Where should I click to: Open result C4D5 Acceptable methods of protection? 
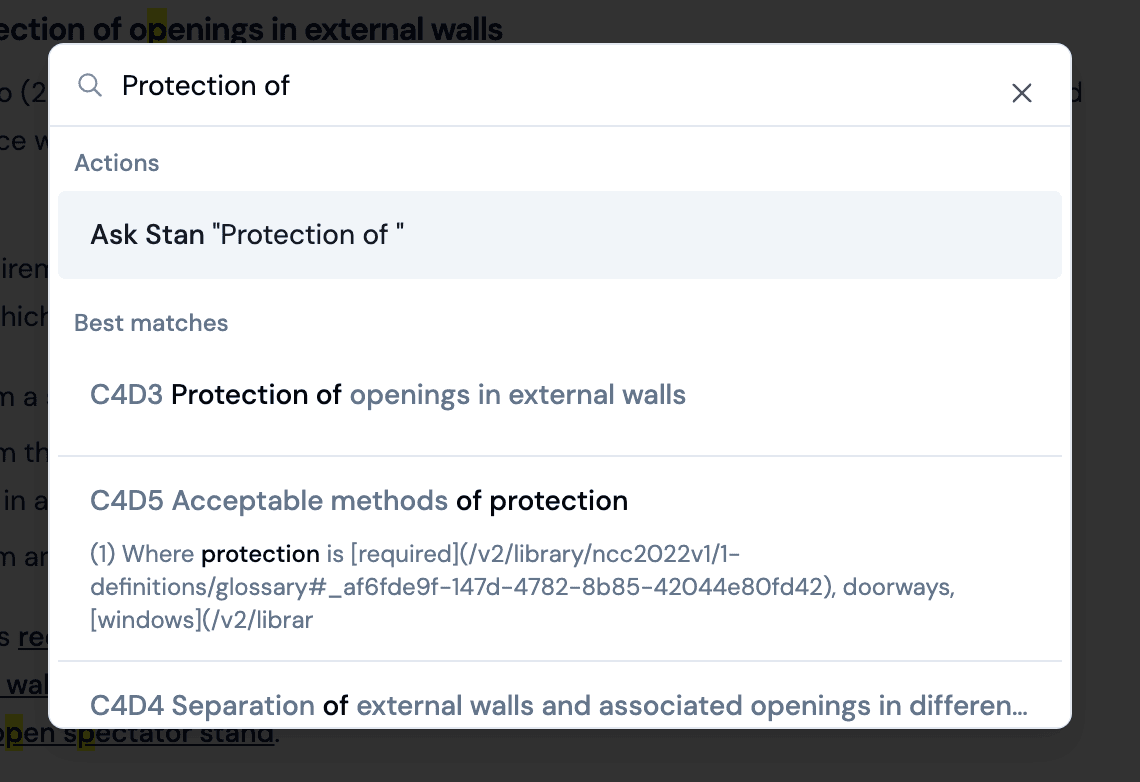[x=360, y=500]
